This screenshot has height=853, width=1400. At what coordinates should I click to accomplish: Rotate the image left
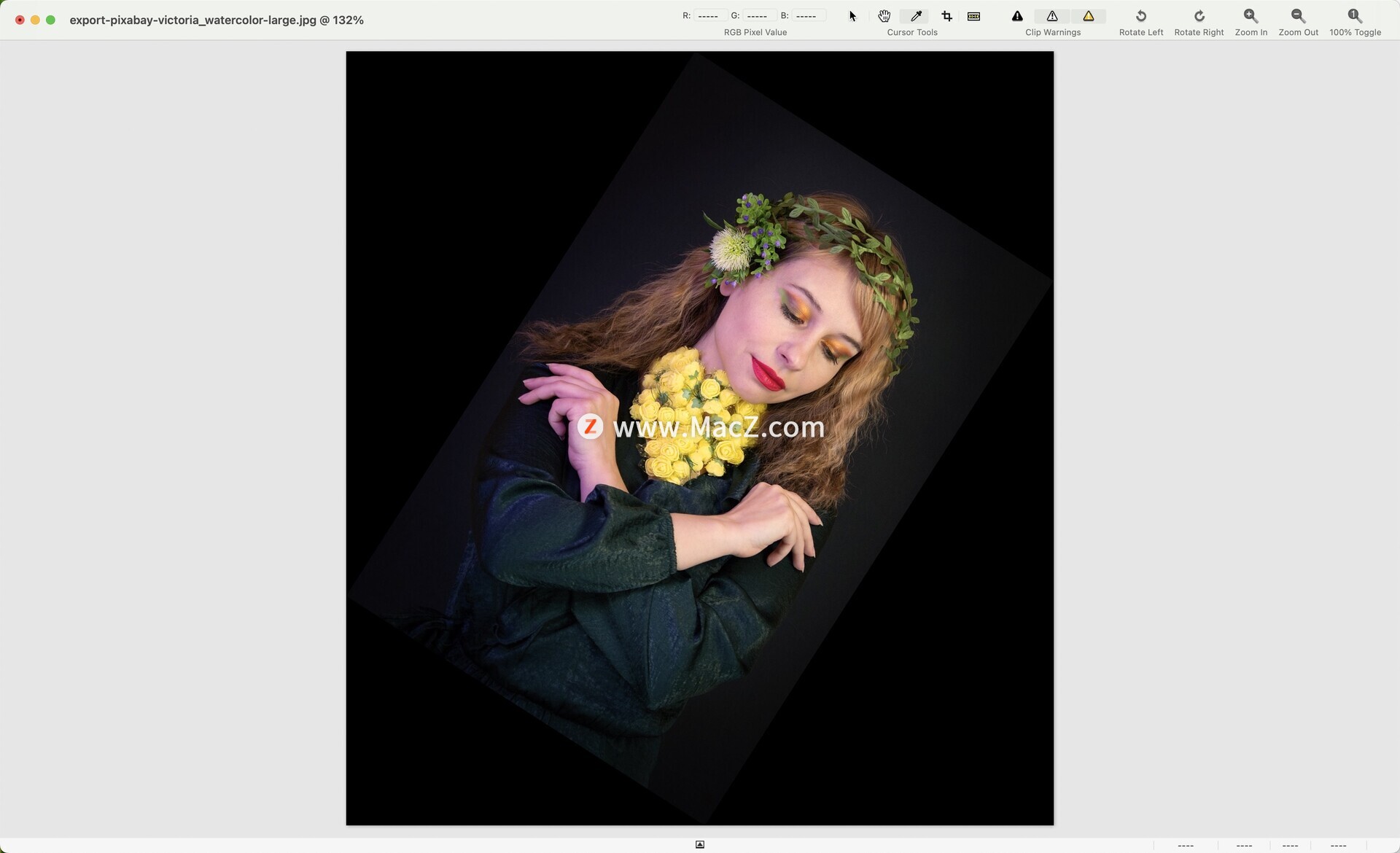(x=1141, y=22)
